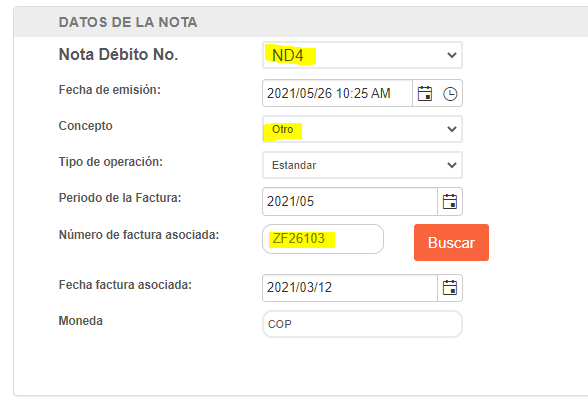
Task: Focus the Fecha de emisión date-time field
Action: pyautogui.click(x=338, y=93)
